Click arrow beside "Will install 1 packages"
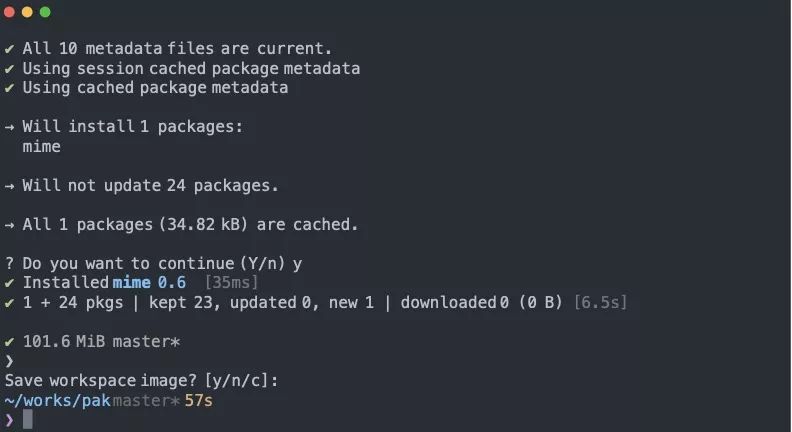 point(9,127)
